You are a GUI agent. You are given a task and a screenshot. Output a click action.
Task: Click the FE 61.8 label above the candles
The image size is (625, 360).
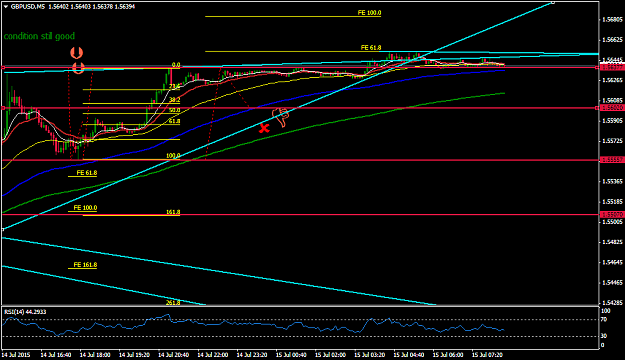[371, 48]
